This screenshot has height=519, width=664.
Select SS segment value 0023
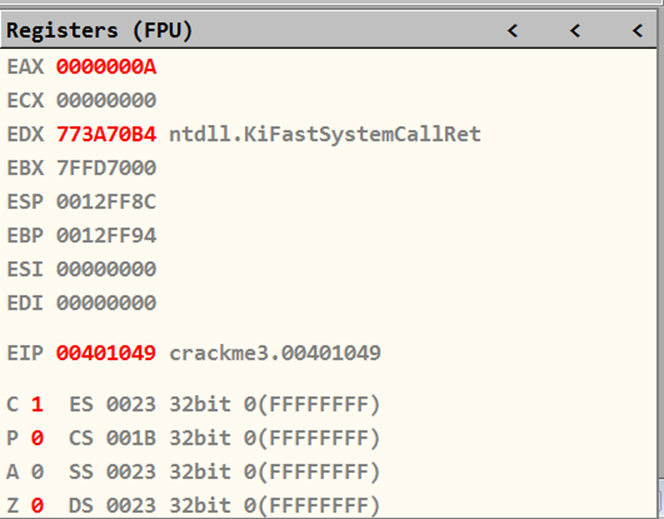(x=131, y=472)
